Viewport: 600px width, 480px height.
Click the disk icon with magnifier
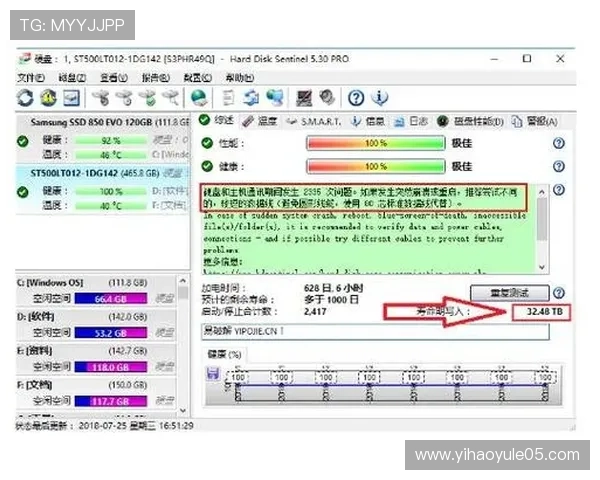click(171, 98)
